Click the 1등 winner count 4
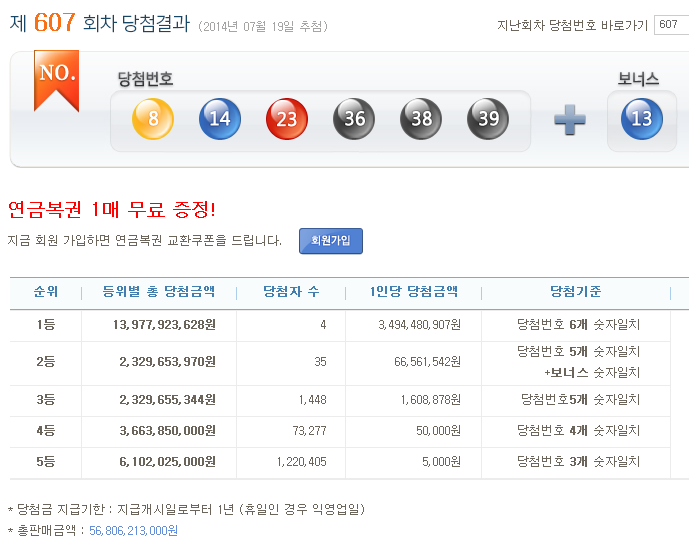Screen dimensions: 689x551 pos(323,325)
